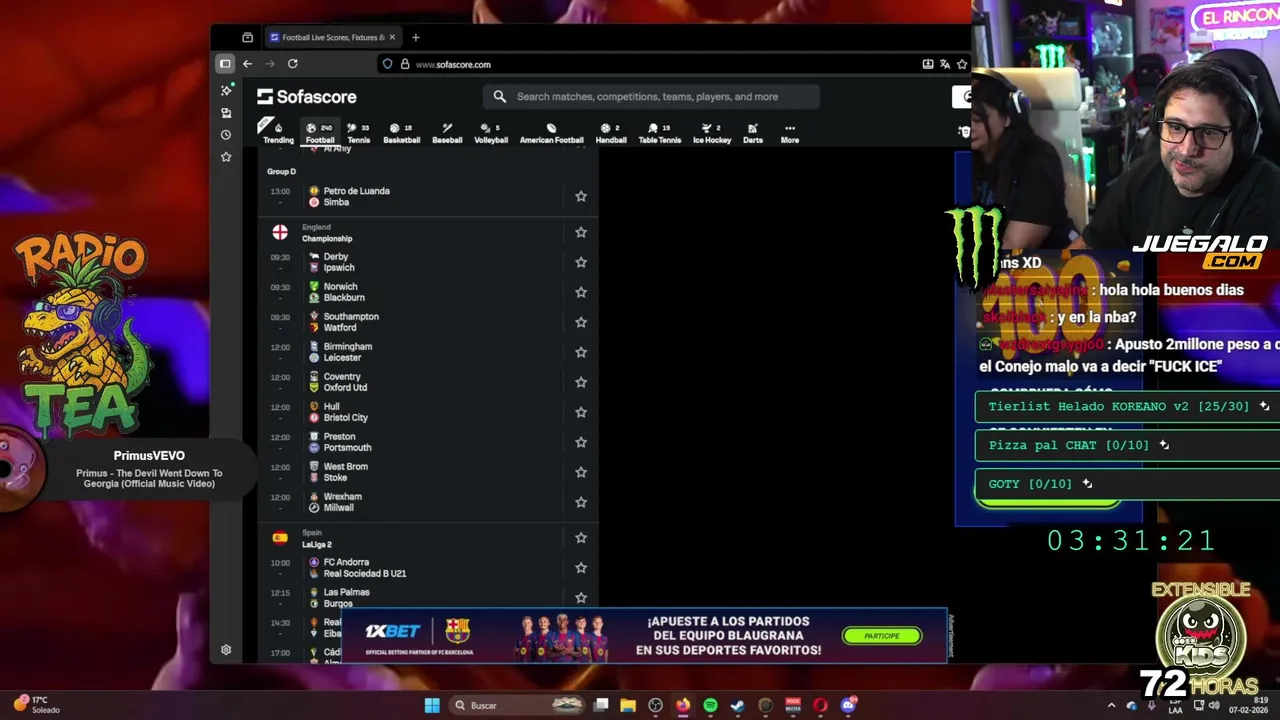Select the American Football tab

551,133
